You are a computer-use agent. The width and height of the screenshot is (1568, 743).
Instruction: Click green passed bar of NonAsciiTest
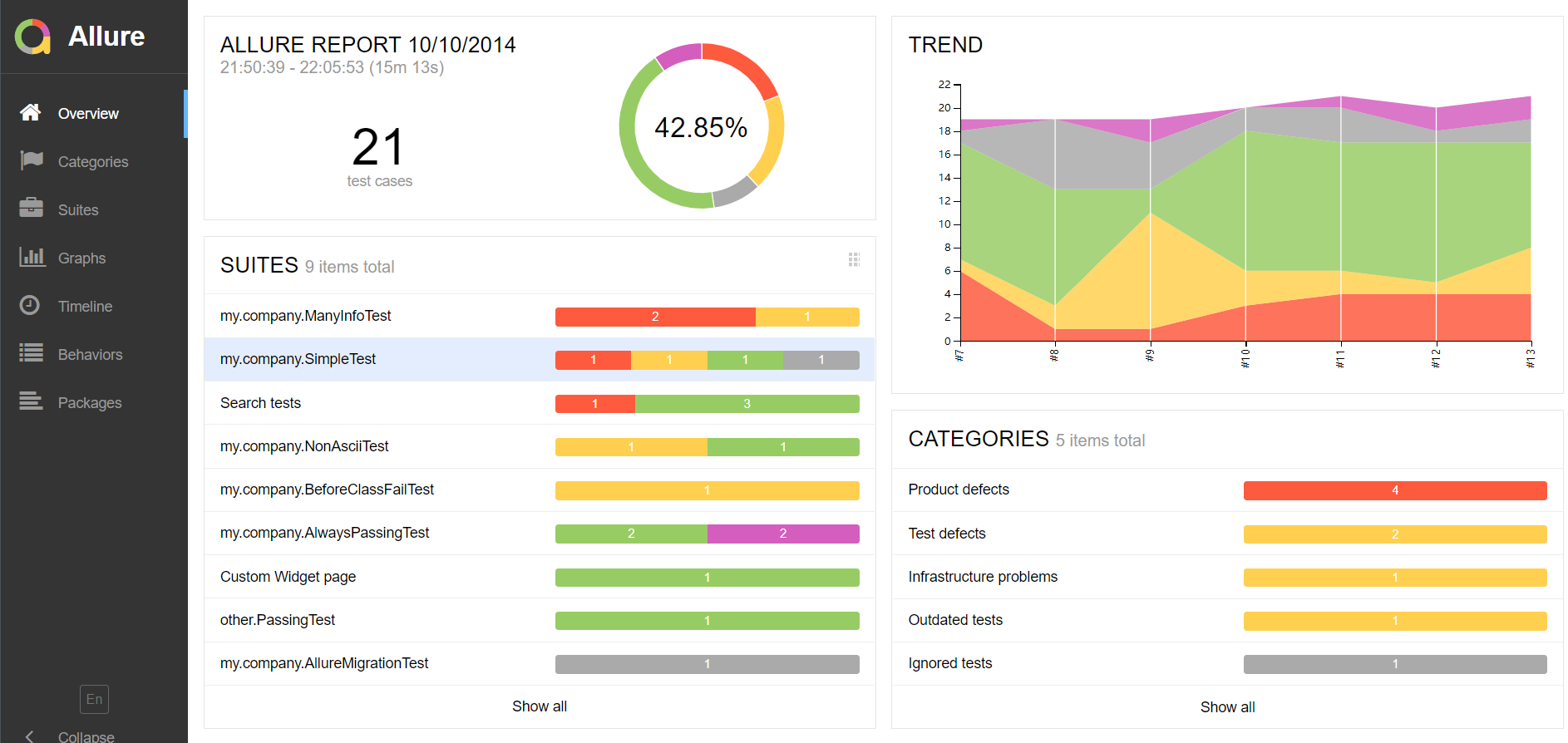pyautogui.click(x=783, y=447)
